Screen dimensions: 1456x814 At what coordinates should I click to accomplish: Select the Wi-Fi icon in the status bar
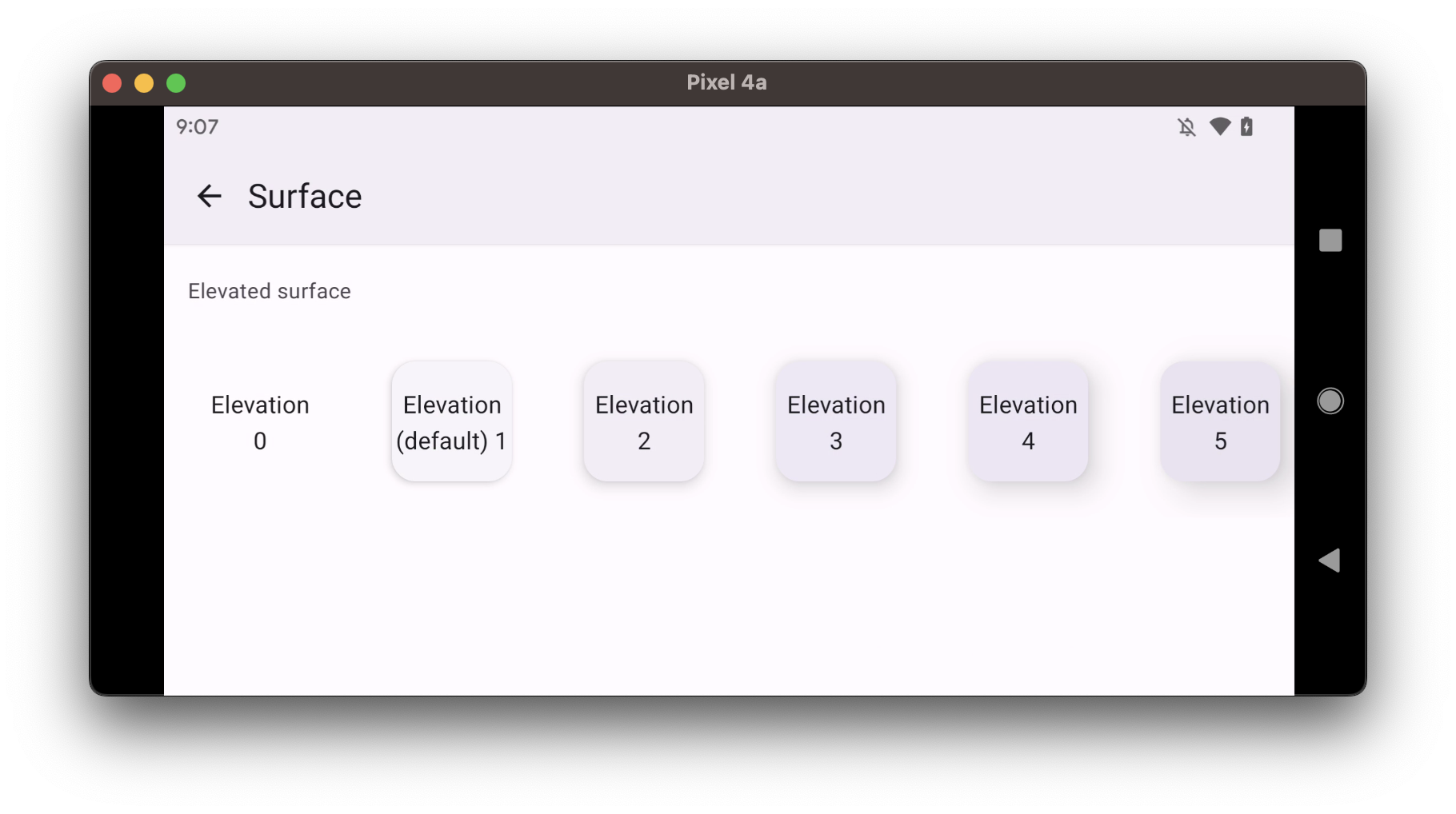1218,126
